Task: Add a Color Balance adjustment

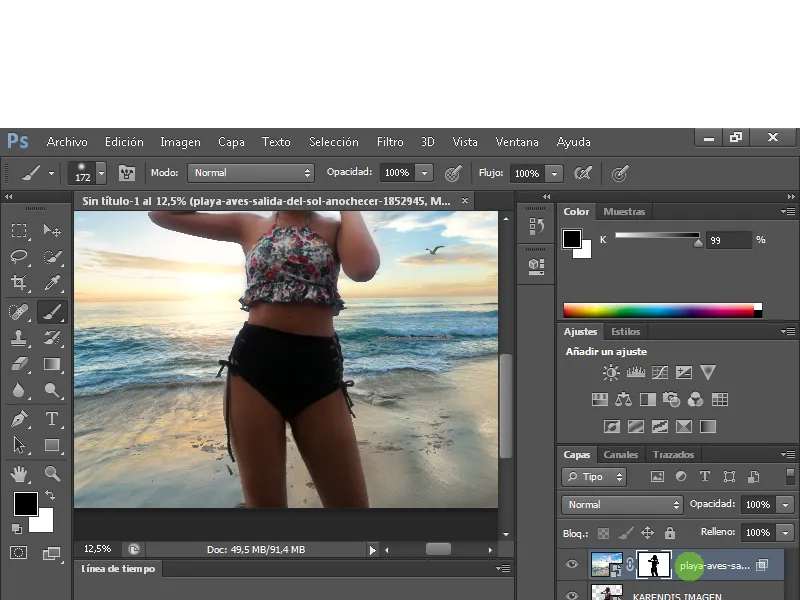Action: [x=623, y=399]
